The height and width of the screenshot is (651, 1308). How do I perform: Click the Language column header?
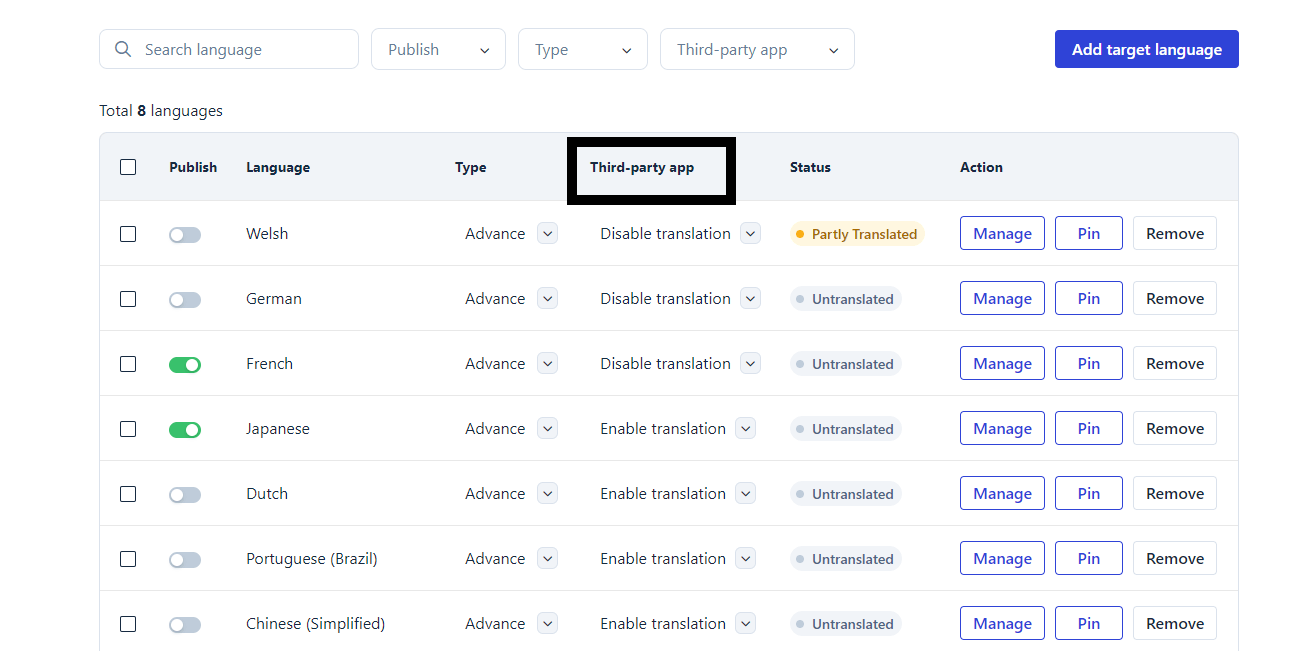point(278,167)
